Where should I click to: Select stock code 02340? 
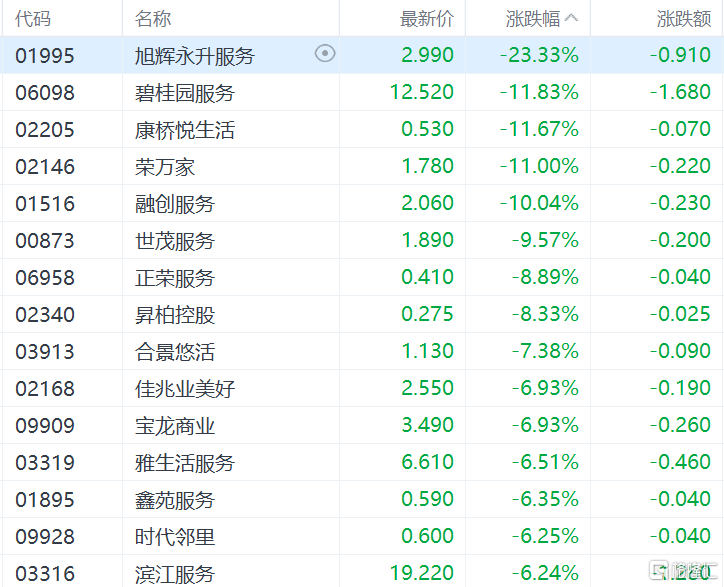45,315
